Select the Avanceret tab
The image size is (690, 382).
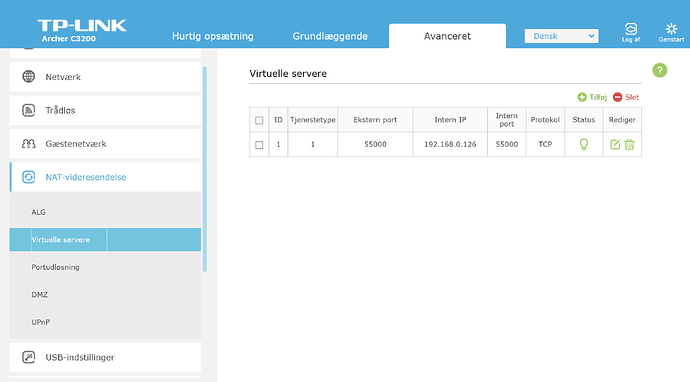(x=447, y=36)
